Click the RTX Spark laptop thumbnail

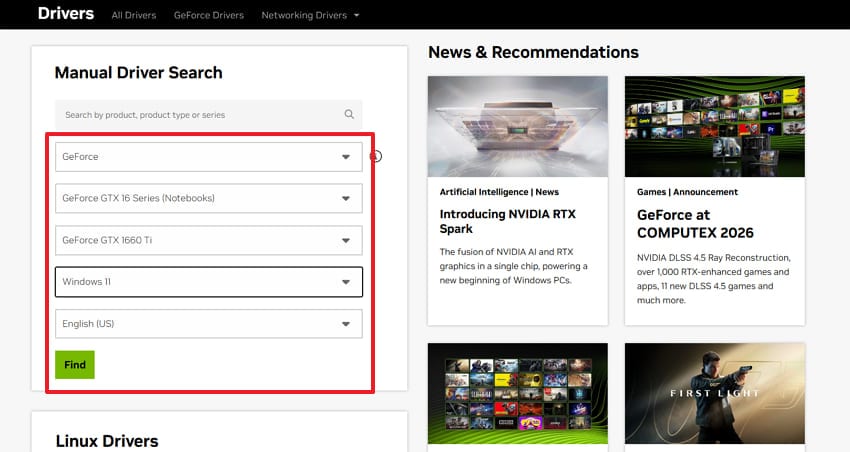[x=518, y=126]
